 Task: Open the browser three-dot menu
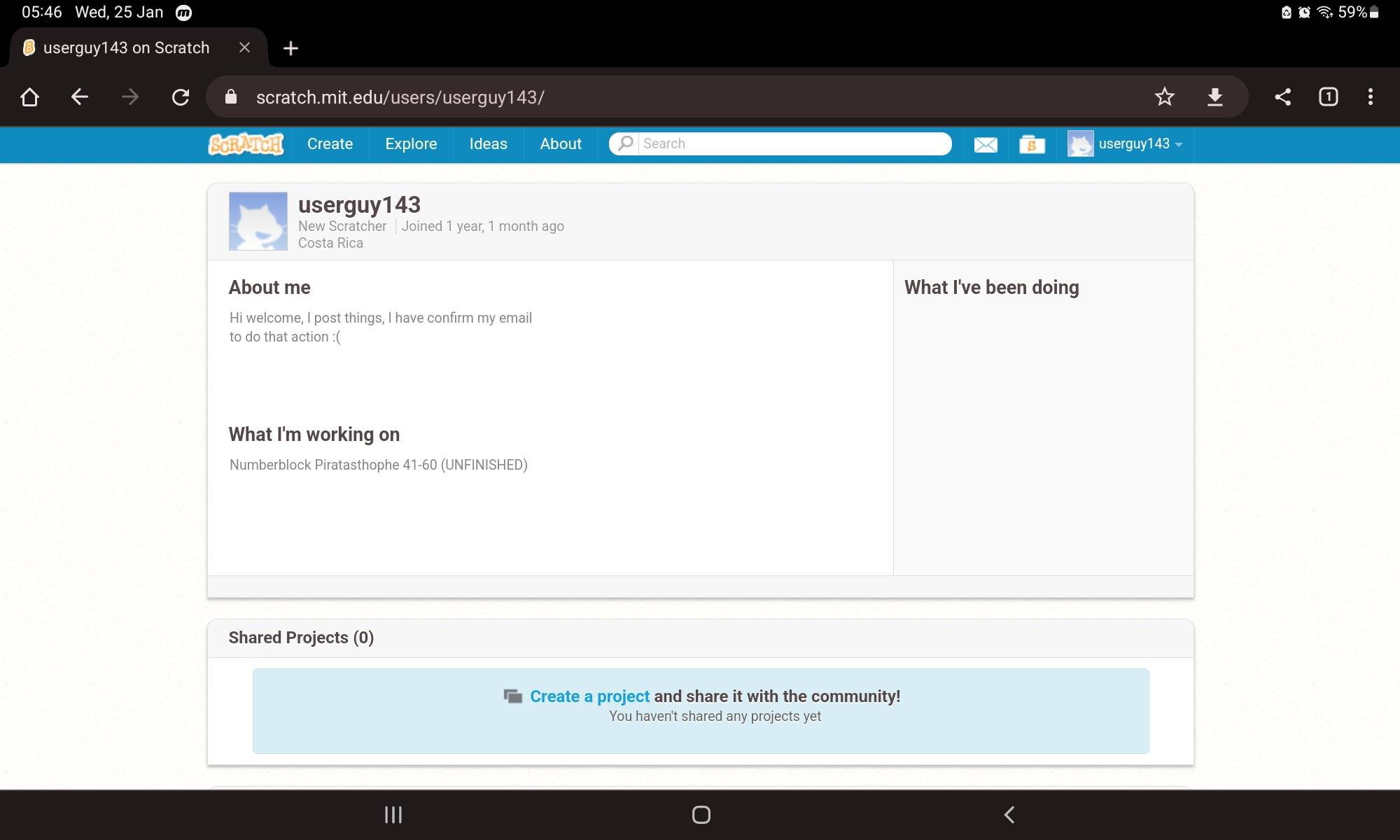[1371, 97]
